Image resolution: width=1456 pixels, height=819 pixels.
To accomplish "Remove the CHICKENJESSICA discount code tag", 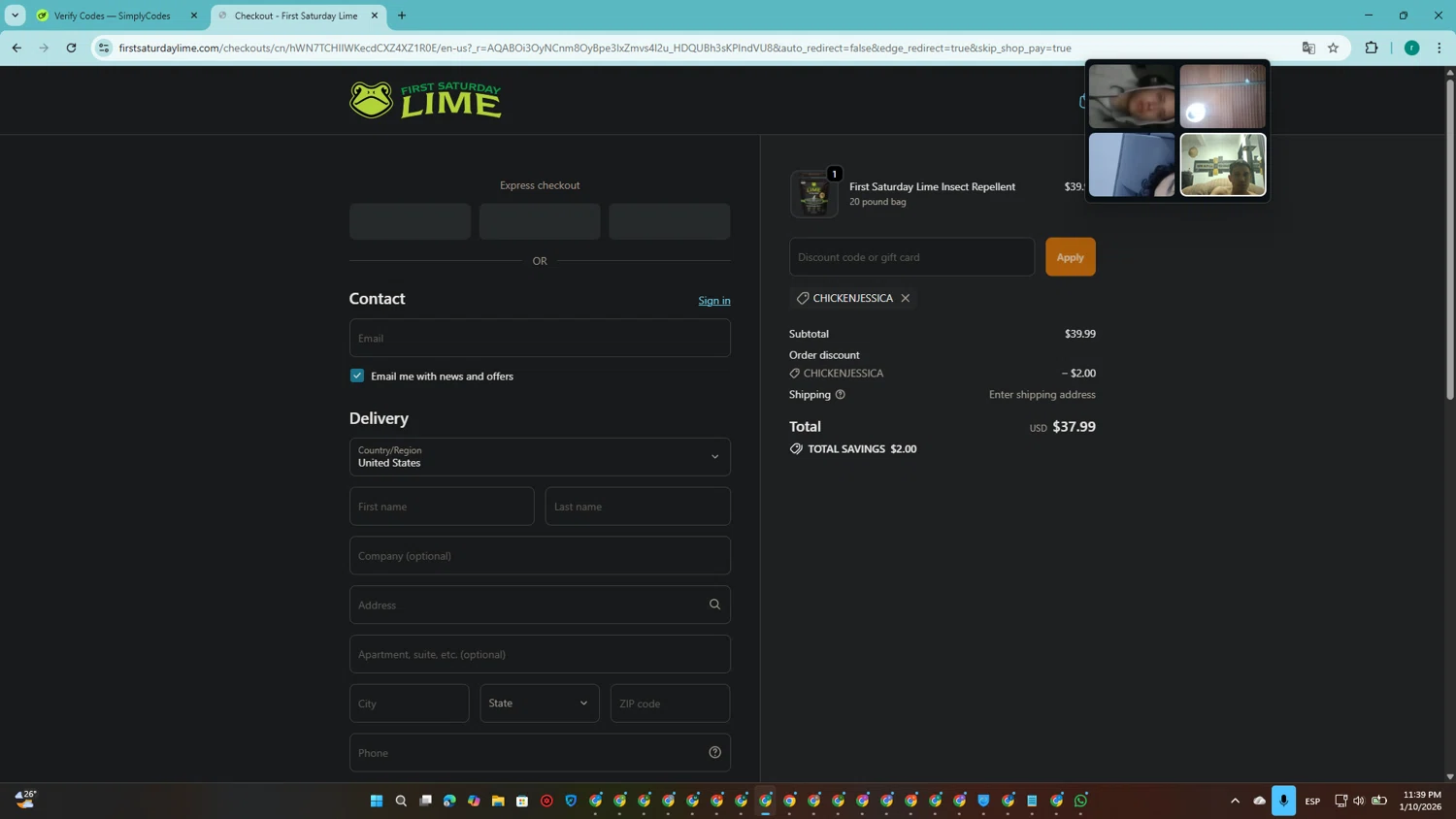I will click(x=905, y=298).
